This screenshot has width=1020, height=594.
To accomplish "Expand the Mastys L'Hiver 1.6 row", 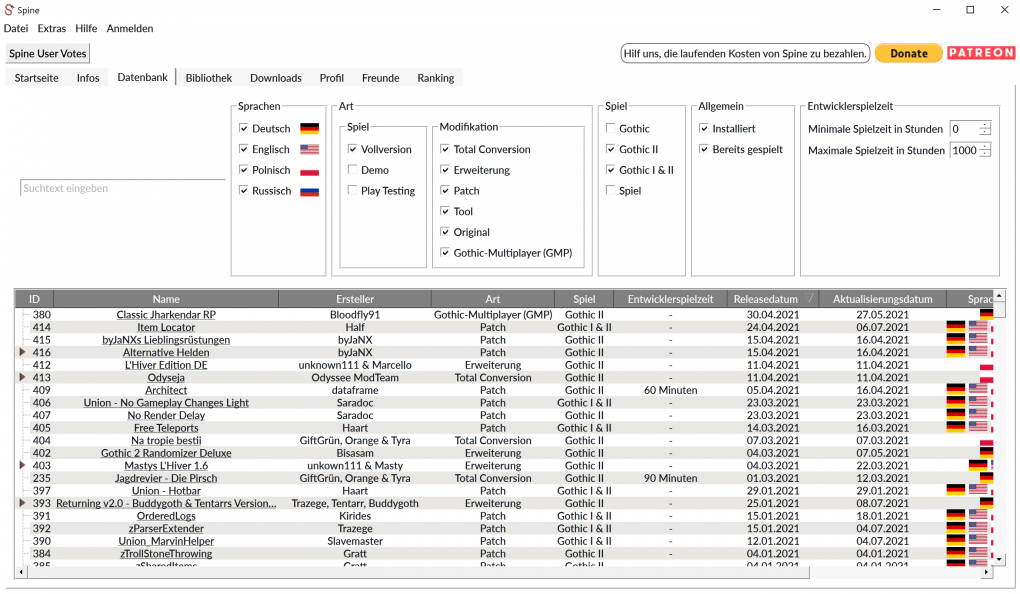I will [x=22, y=465].
